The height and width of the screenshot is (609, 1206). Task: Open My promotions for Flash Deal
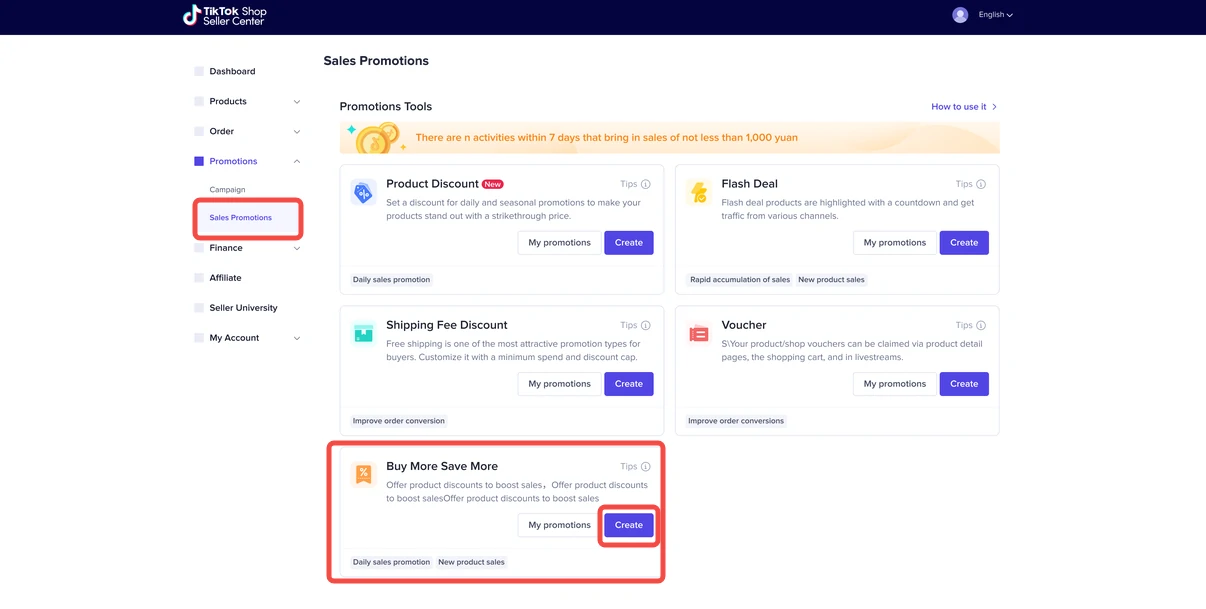[895, 243]
